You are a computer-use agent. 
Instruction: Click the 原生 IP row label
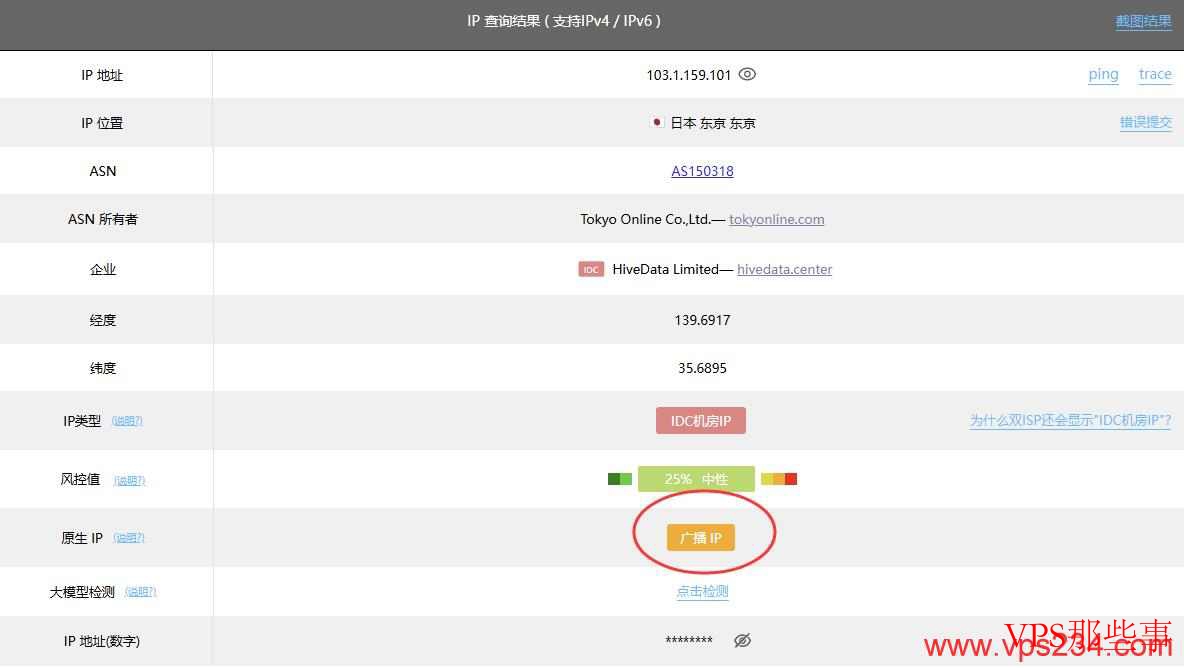tap(82, 538)
